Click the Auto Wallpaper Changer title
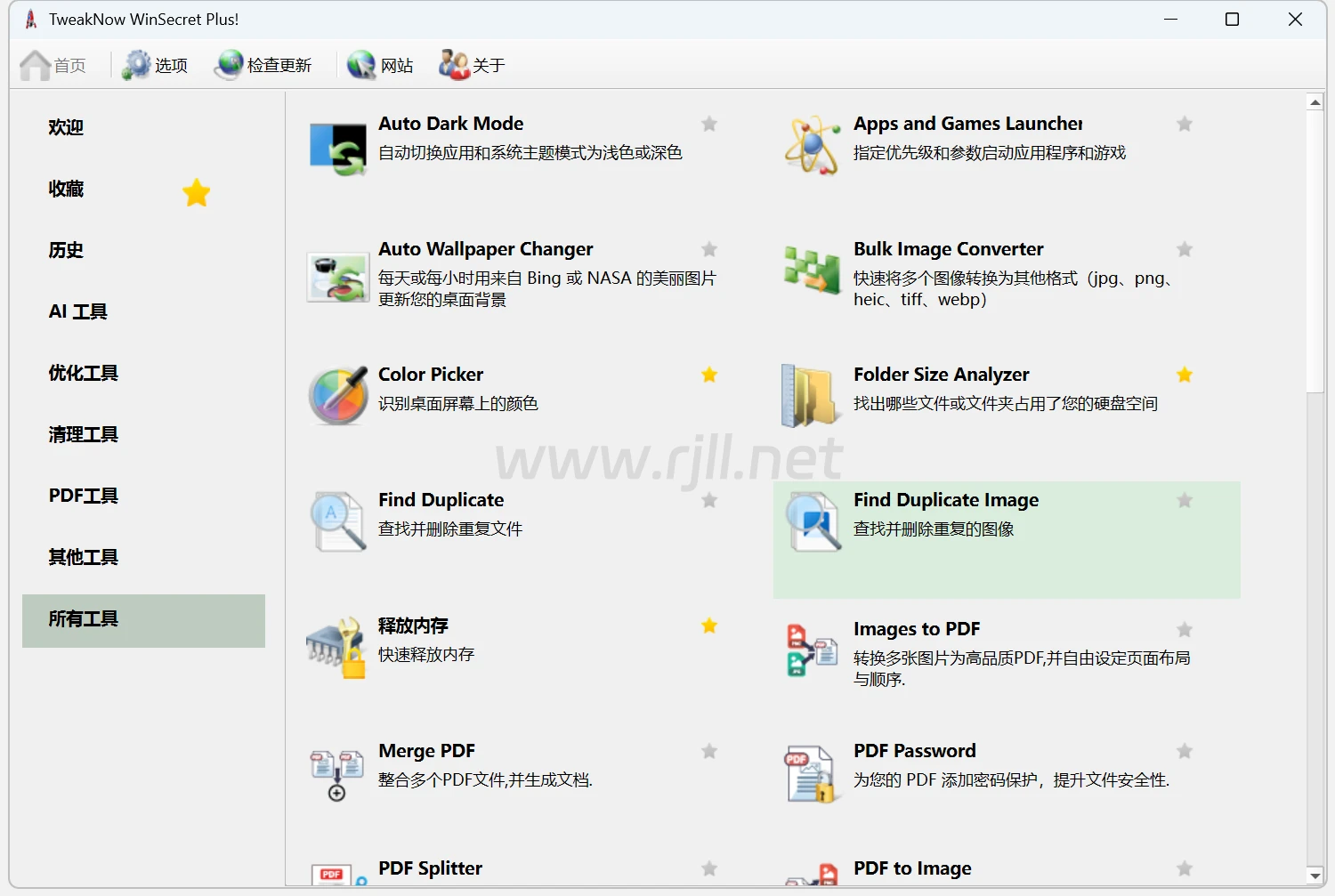This screenshot has height=896, width=1335. click(x=485, y=249)
